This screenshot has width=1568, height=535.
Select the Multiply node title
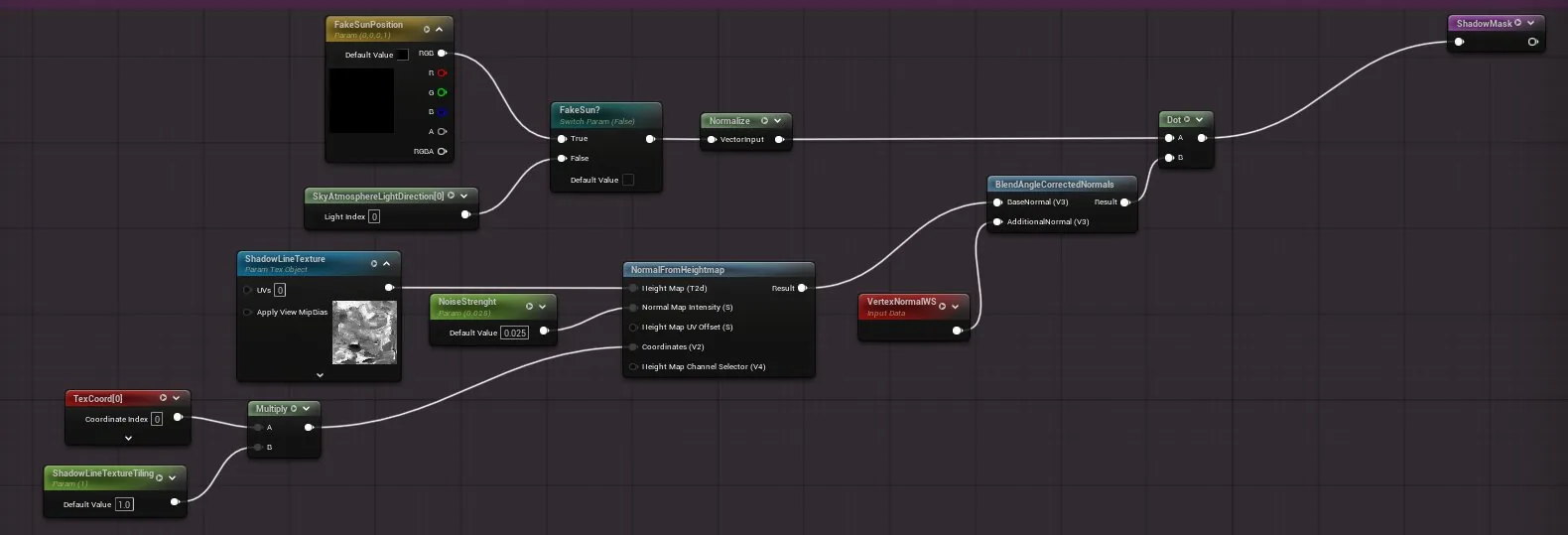(x=271, y=408)
